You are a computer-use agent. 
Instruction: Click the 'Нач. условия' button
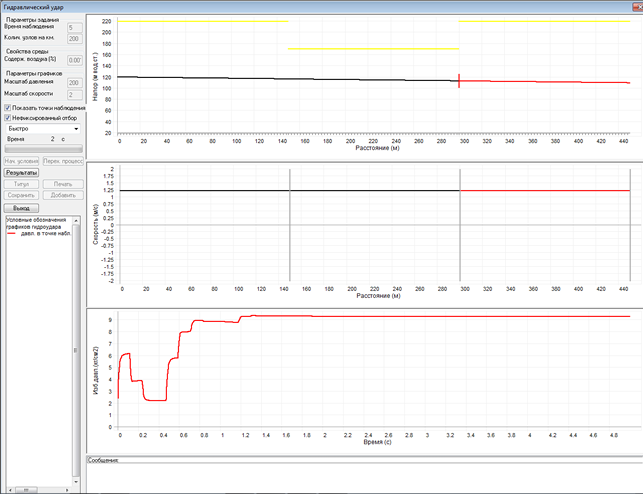22,160
